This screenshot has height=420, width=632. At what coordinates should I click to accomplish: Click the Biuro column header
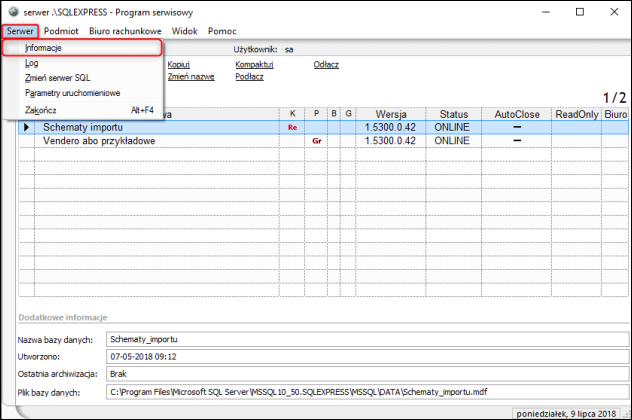click(615, 114)
